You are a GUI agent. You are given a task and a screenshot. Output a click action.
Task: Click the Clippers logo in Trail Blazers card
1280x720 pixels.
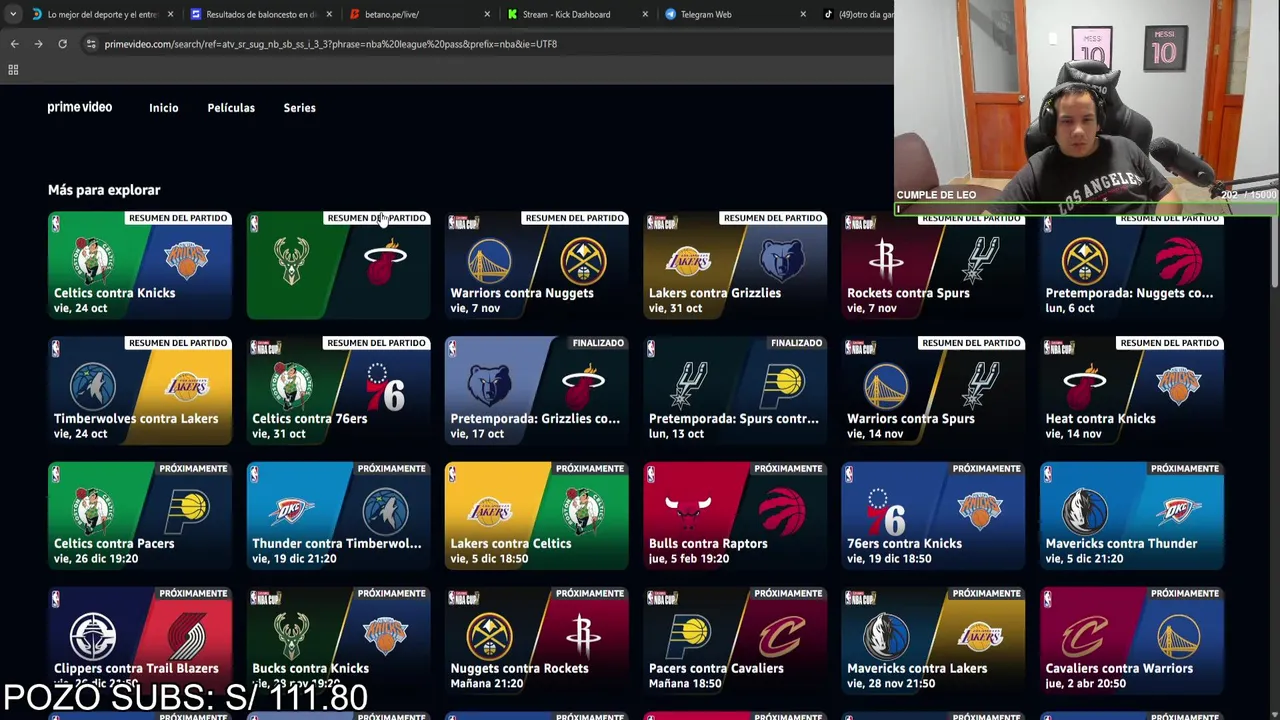pyautogui.click(x=93, y=637)
